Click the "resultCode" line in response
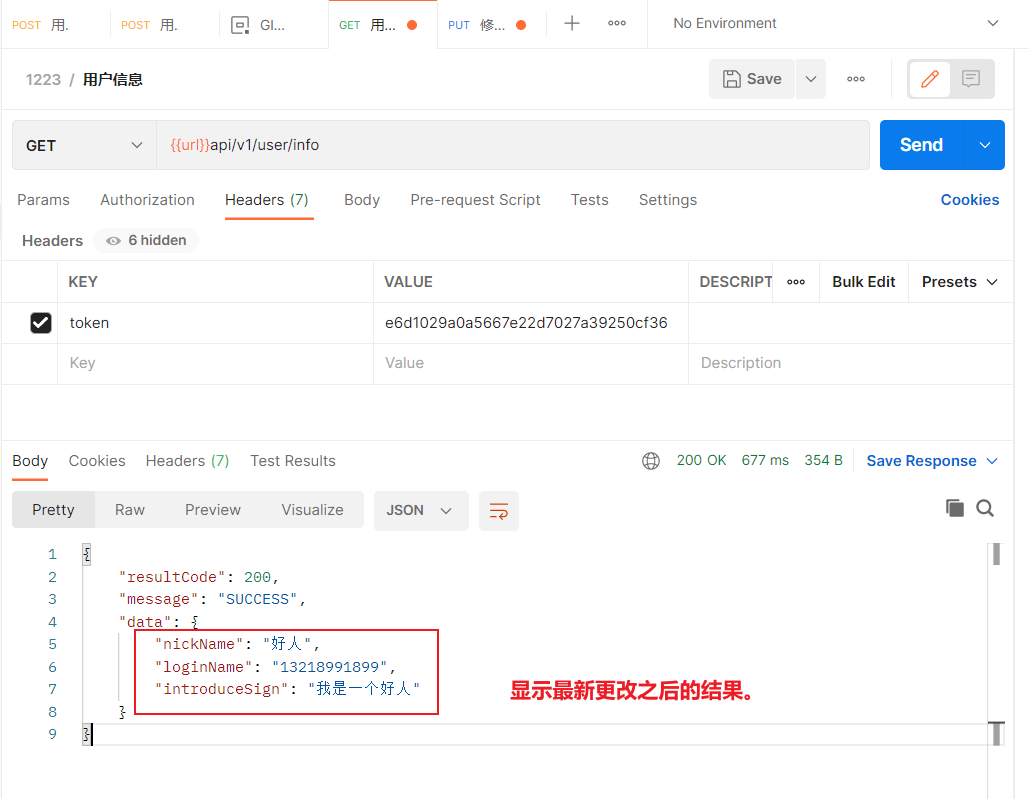 [199, 577]
